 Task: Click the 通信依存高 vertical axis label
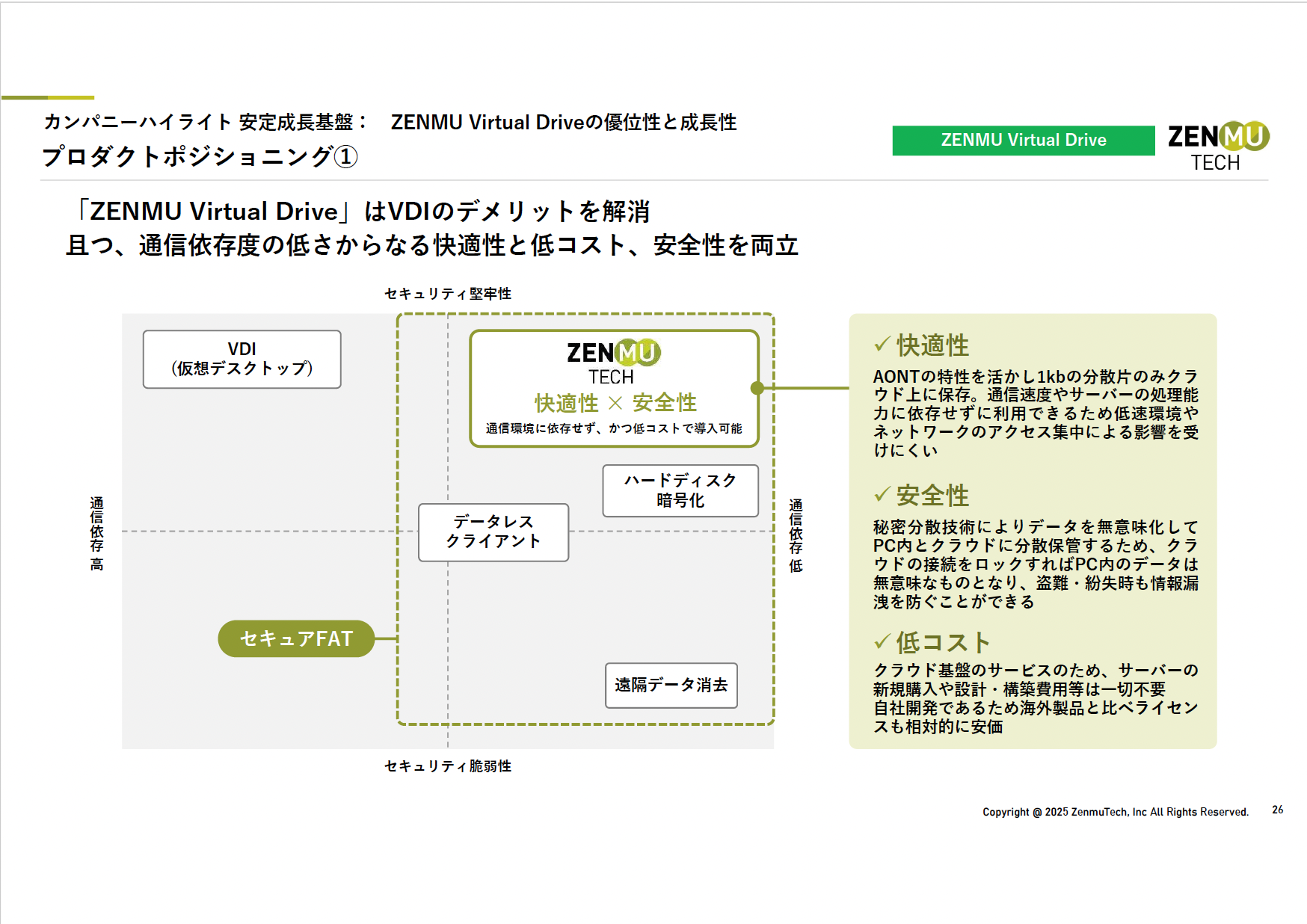pyautogui.click(x=97, y=533)
